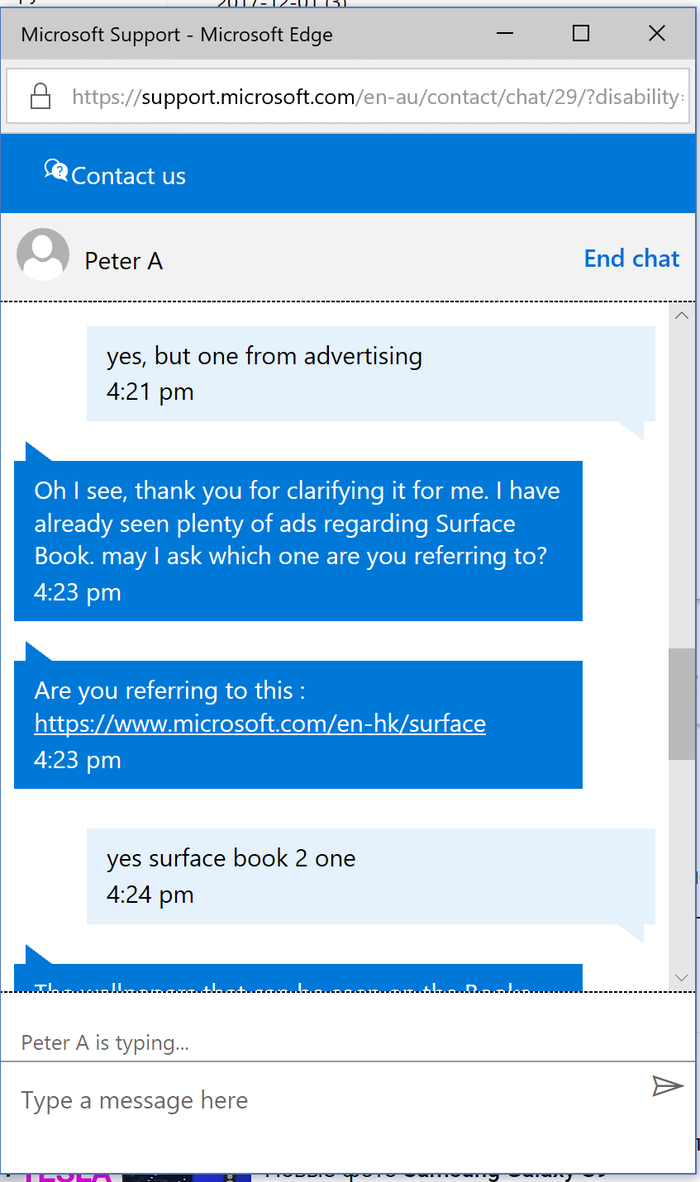This screenshot has height=1182, width=700.
Task: Click the Contact us chat bubble icon
Action: tap(56, 171)
